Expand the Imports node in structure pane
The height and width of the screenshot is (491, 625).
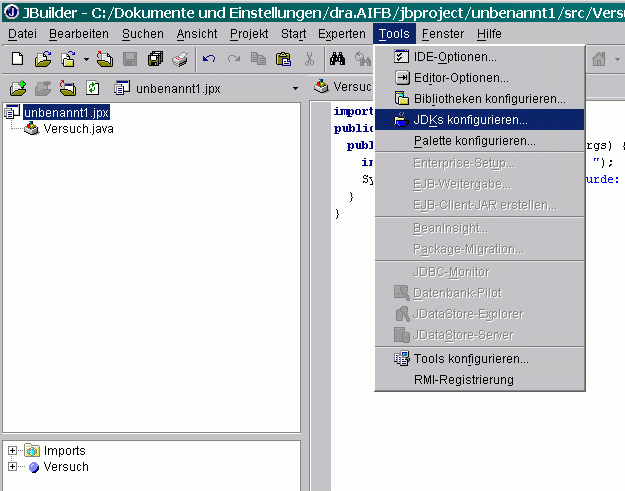point(12,451)
